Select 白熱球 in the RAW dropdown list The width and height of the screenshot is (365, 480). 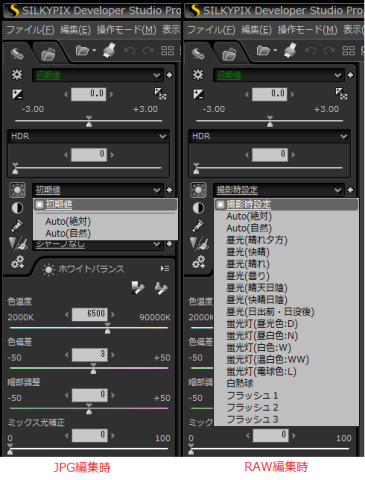tap(286, 383)
